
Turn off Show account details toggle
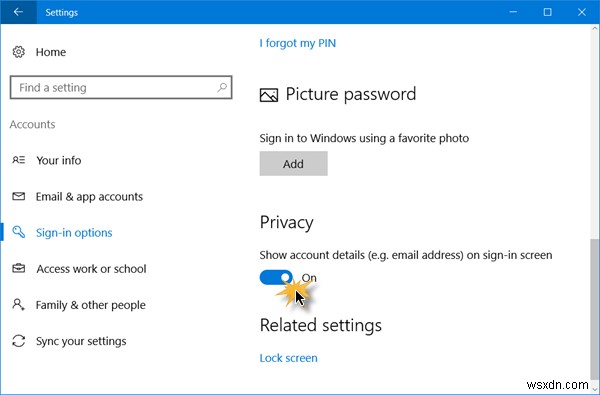click(x=276, y=277)
